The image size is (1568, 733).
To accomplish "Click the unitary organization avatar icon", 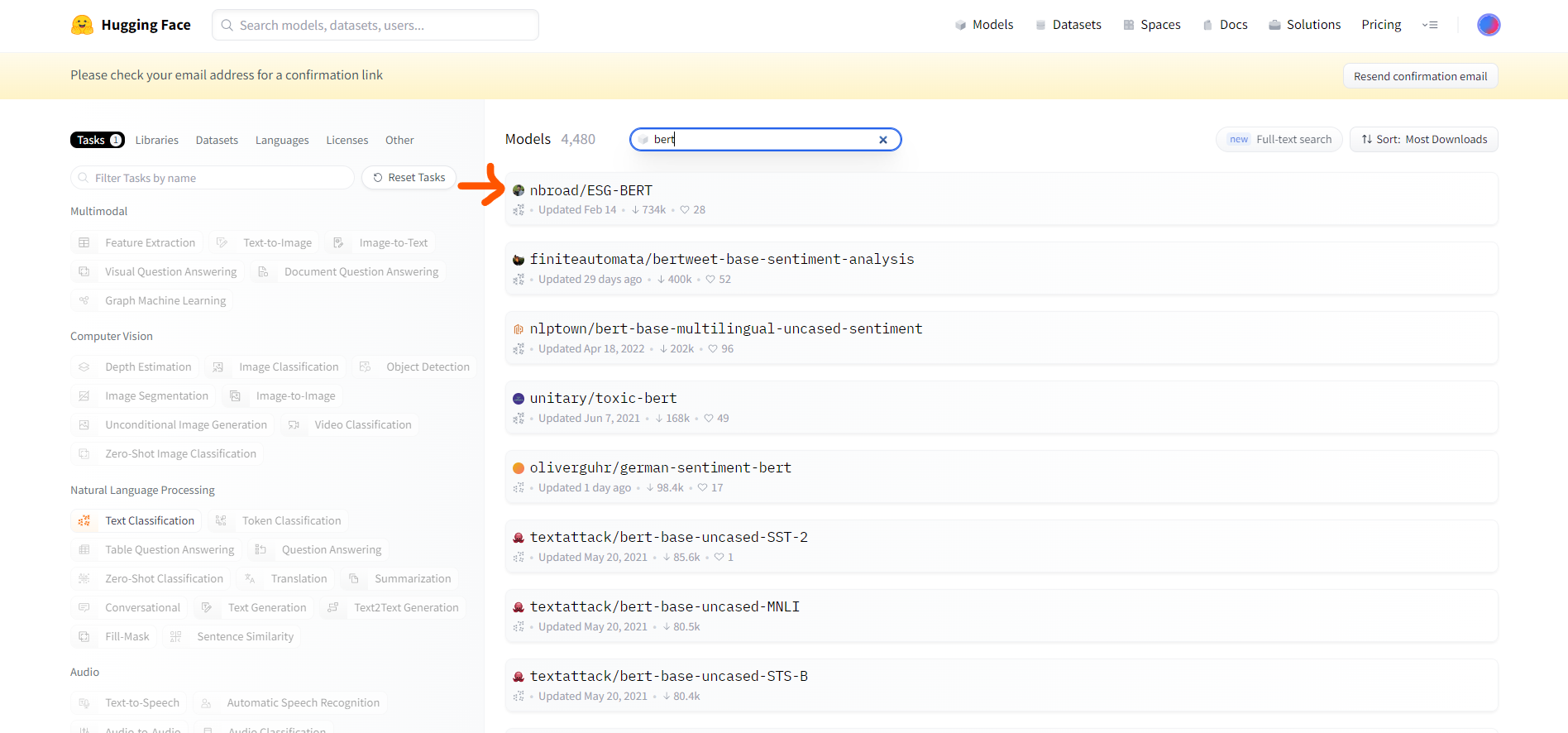I will pos(519,399).
